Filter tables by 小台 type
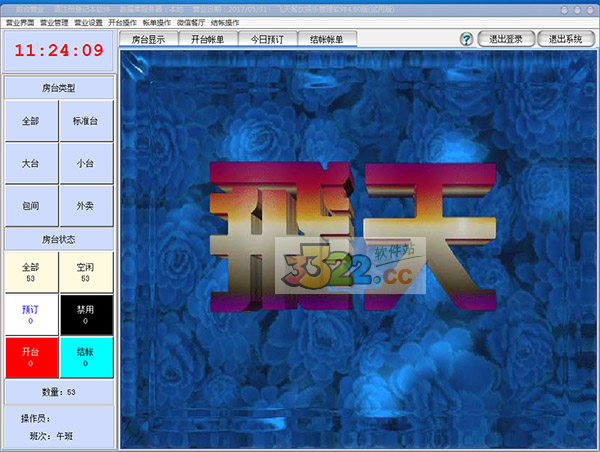Image resolution: width=600 pixels, height=452 pixels. pos(86,163)
